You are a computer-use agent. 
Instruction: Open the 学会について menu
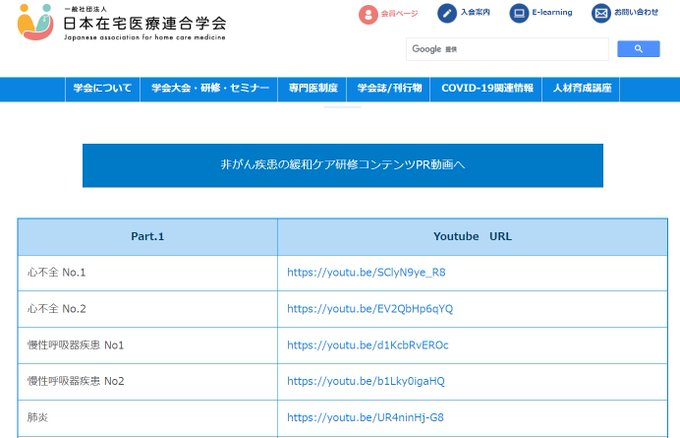point(102,89)
